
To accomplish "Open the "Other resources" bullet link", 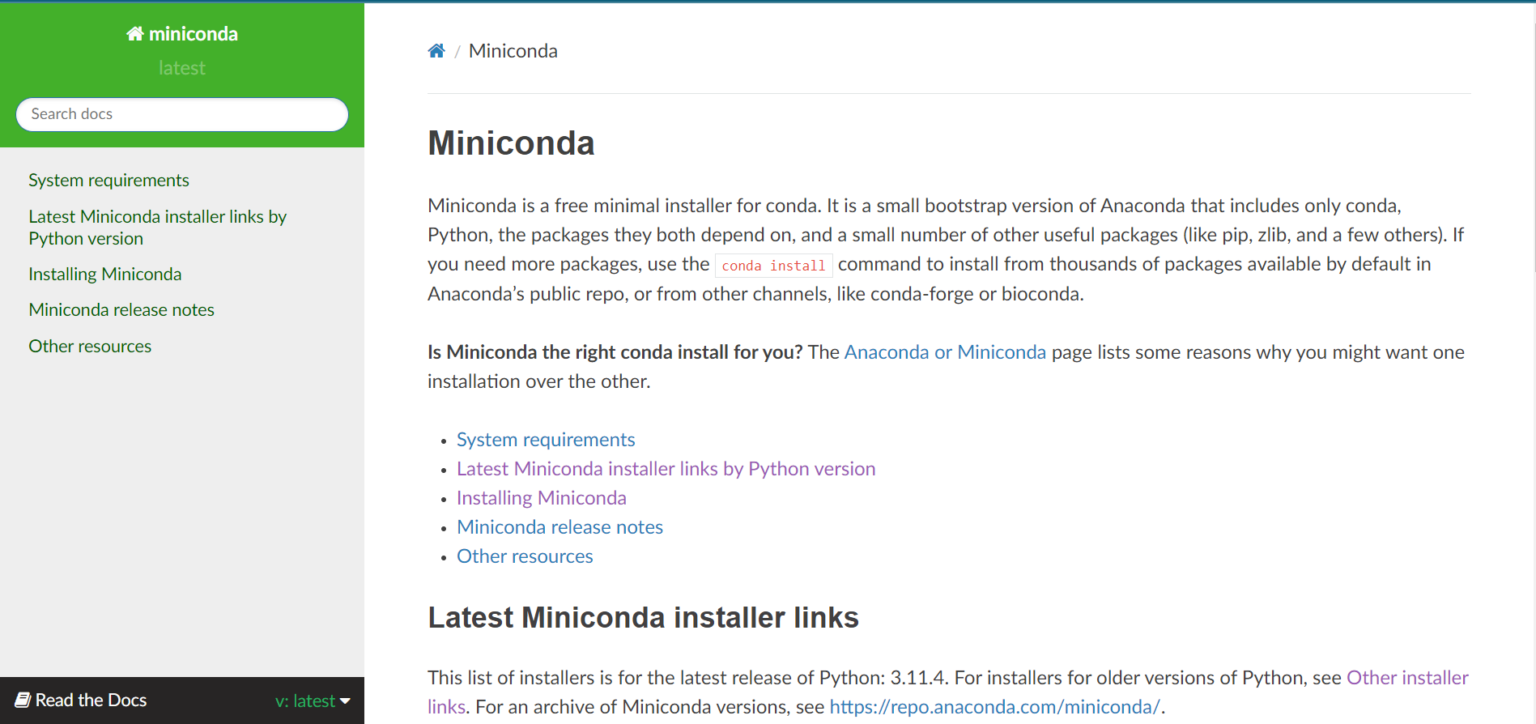I will click(x=524, y=556).
